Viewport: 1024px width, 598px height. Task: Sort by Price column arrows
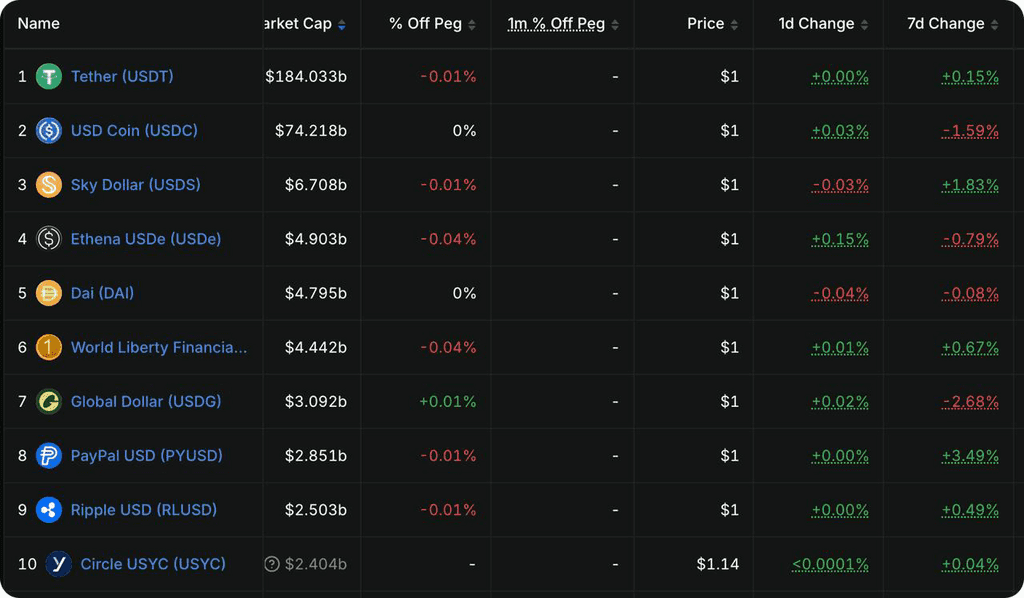pyautogui.click(x=734, y=25)
